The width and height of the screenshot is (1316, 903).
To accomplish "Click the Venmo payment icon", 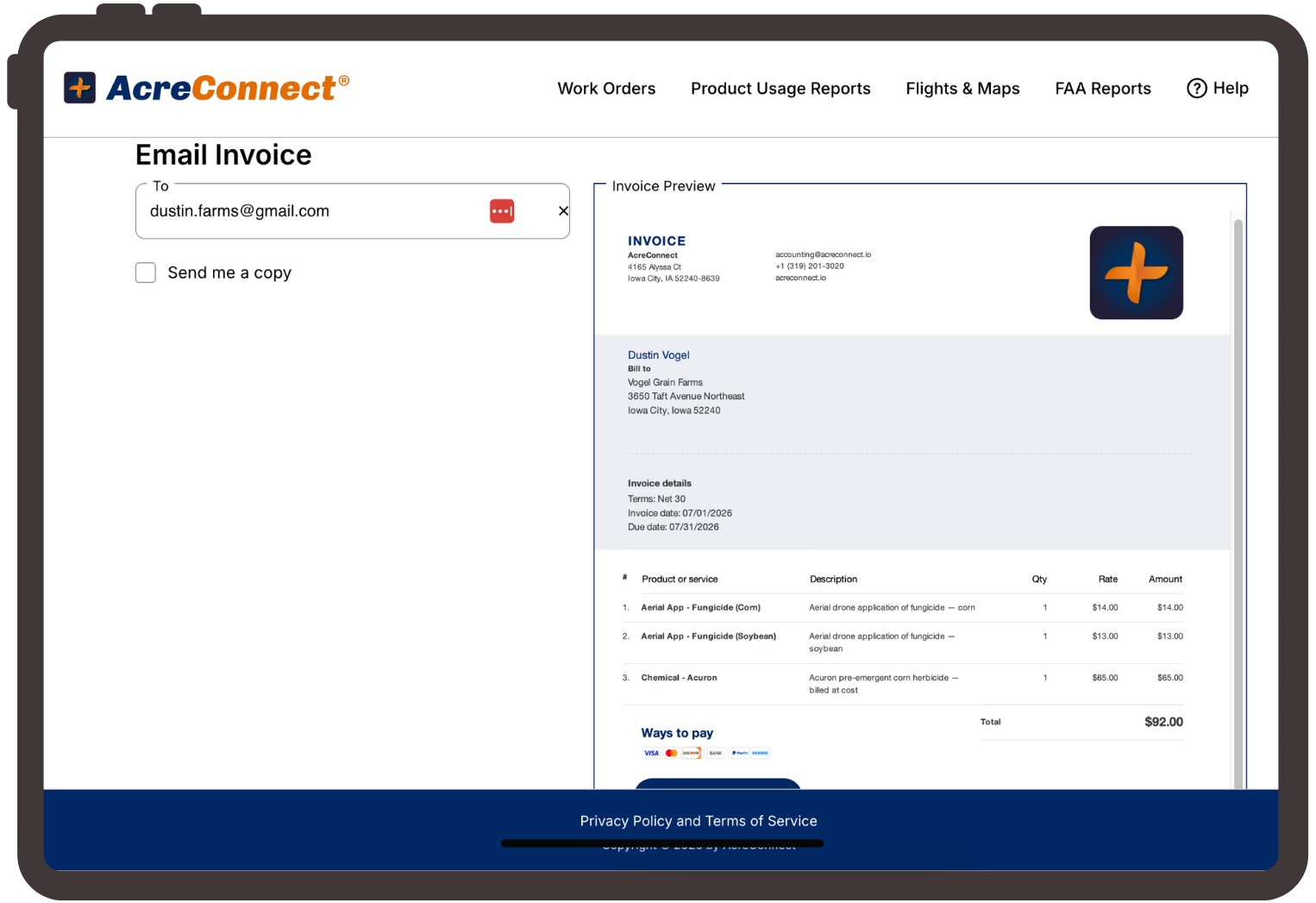I will (x=760, y=753).
